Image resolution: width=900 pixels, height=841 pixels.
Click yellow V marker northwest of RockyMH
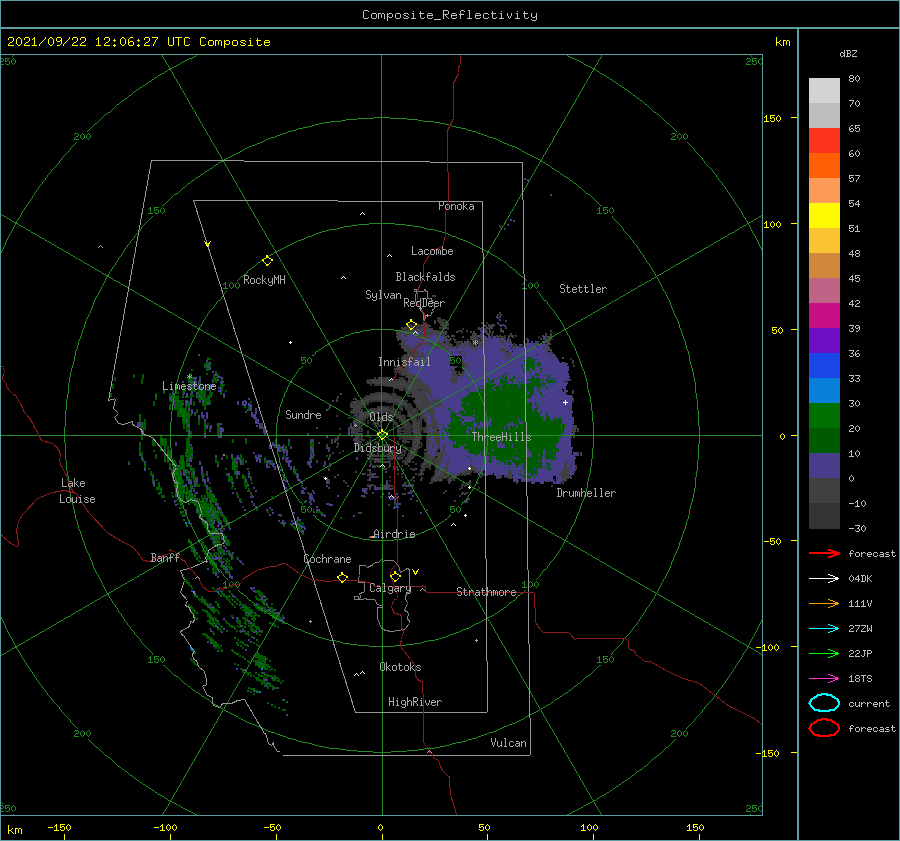click(208, 244)
